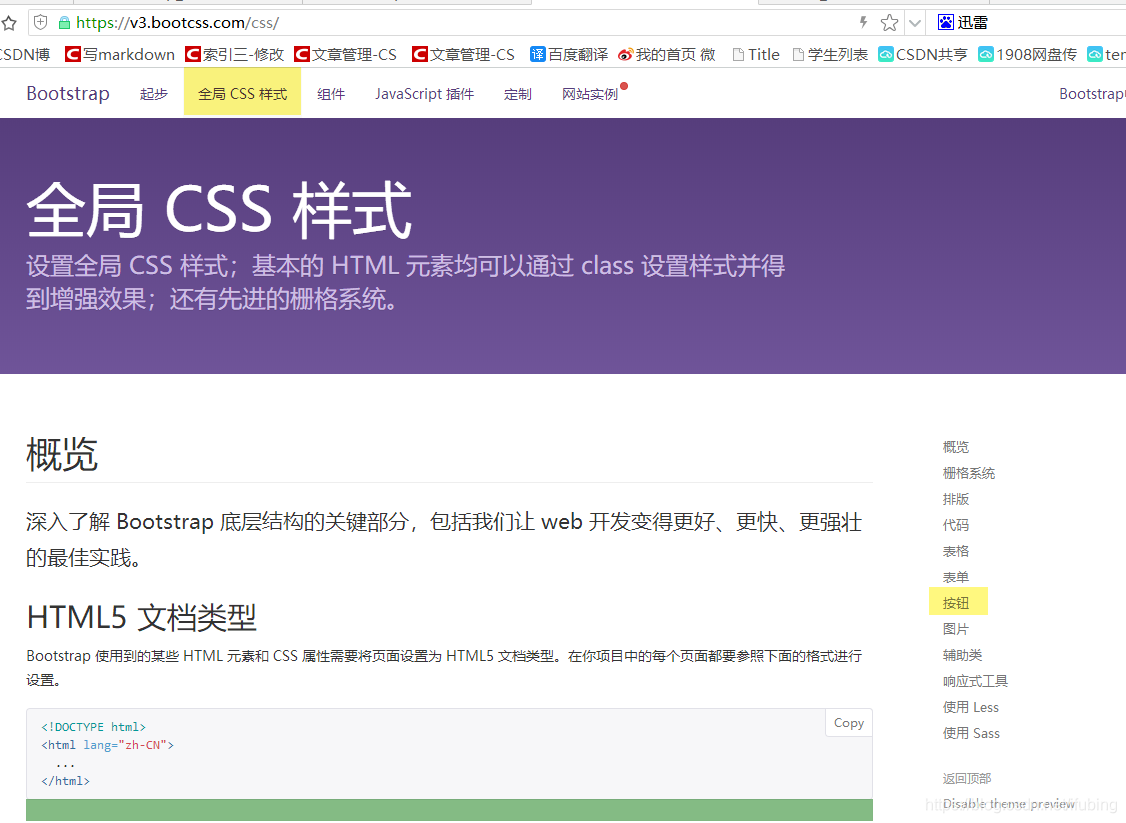This screenshot has height=823, width=1126.
Task: Open the 学生列表 bookmark
Action: click(830, 55)
